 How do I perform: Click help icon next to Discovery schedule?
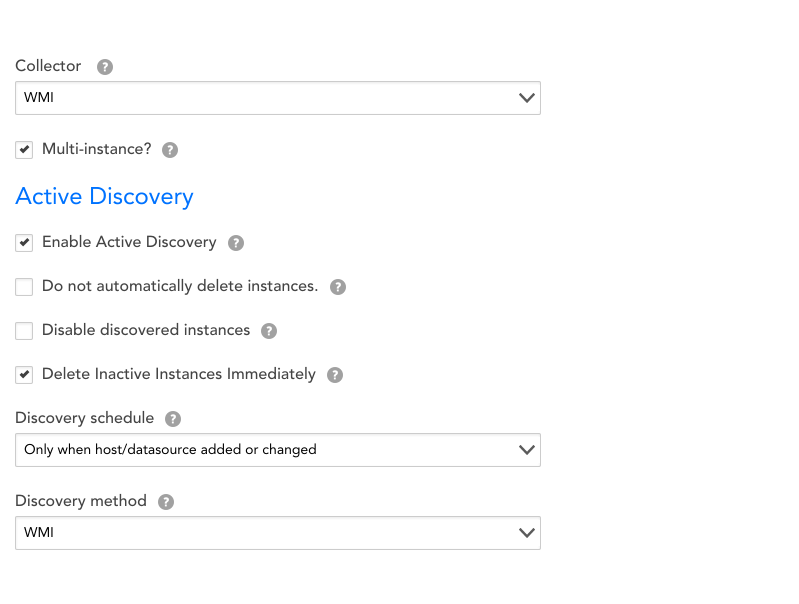(x=173, y=419)
